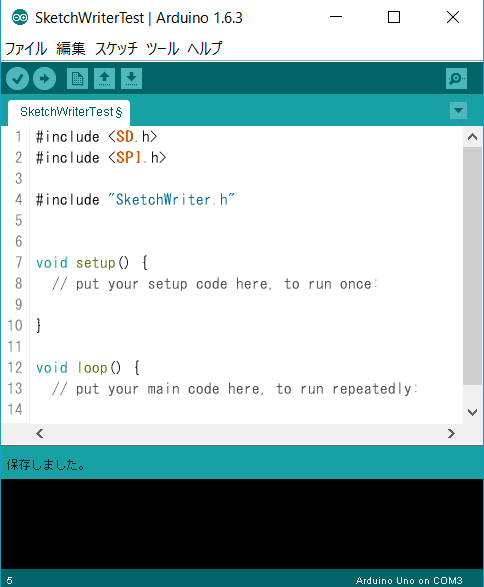Open the ヘルプ menu
The width and height of the screenshot is (484, 587).
tap(205, 49)
